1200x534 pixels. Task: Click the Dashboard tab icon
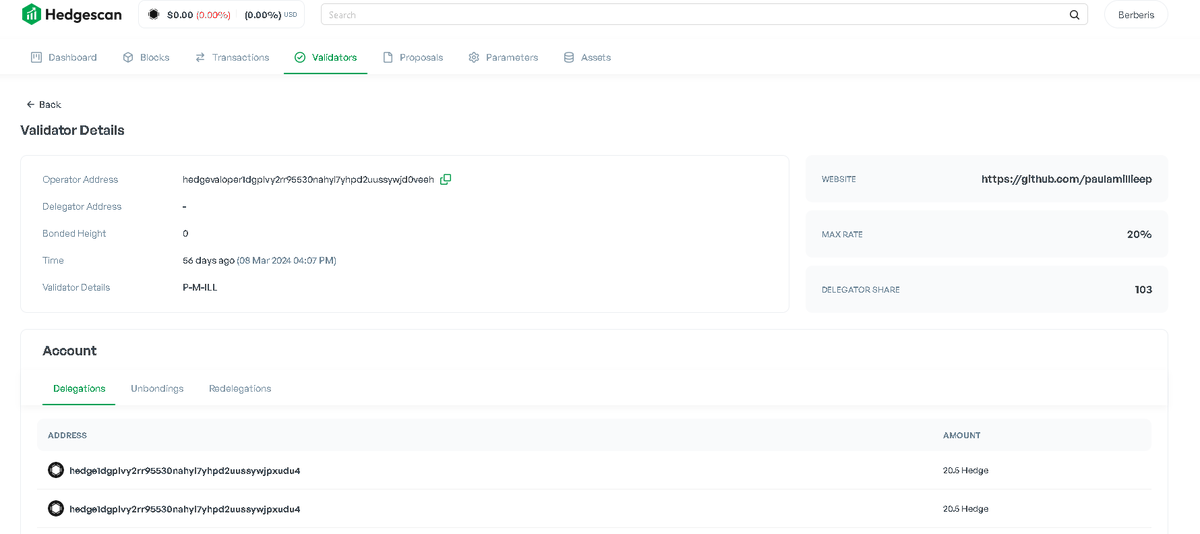click(x=36, y=57)
